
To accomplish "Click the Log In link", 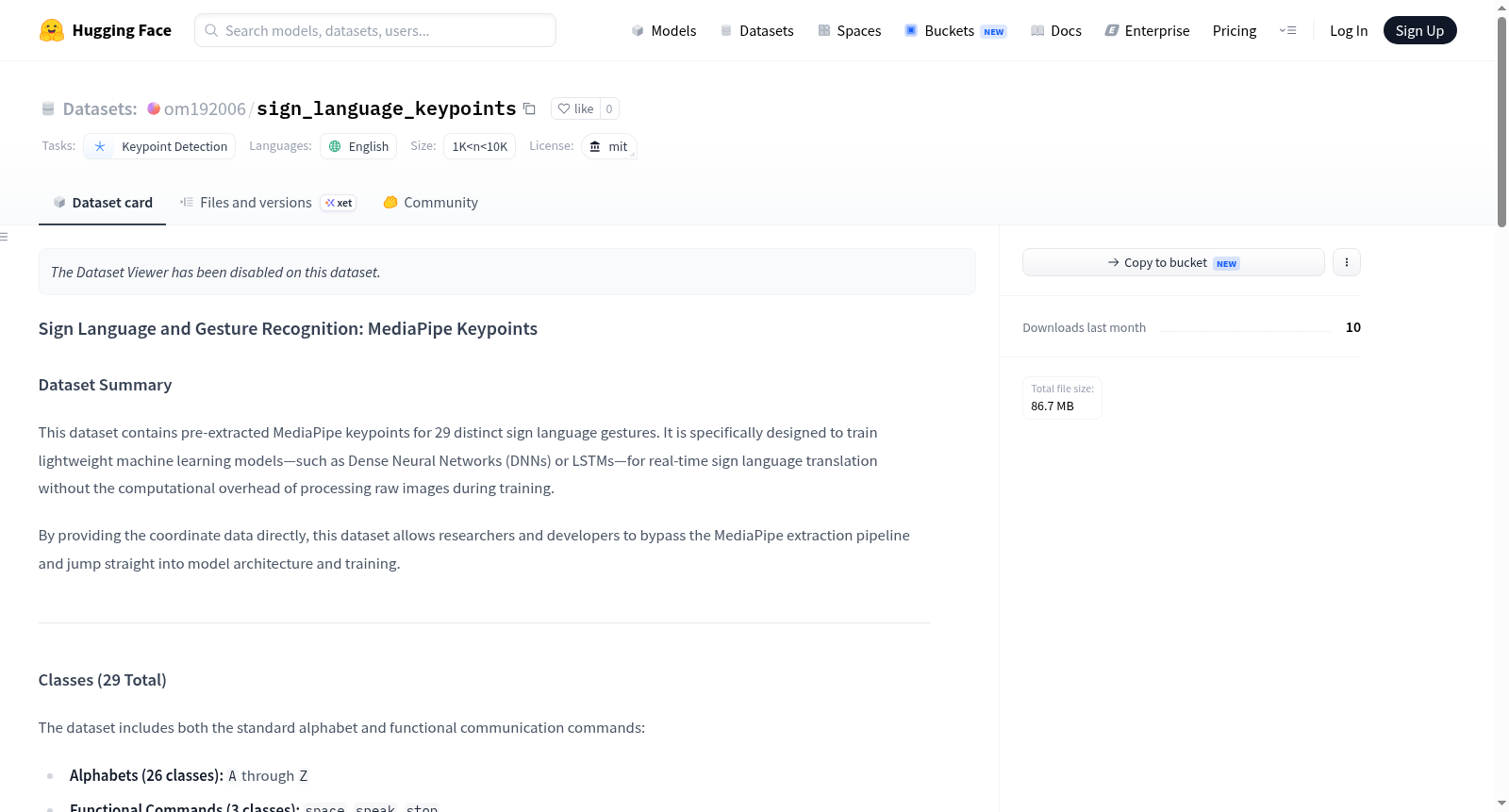I will 1349,30.
